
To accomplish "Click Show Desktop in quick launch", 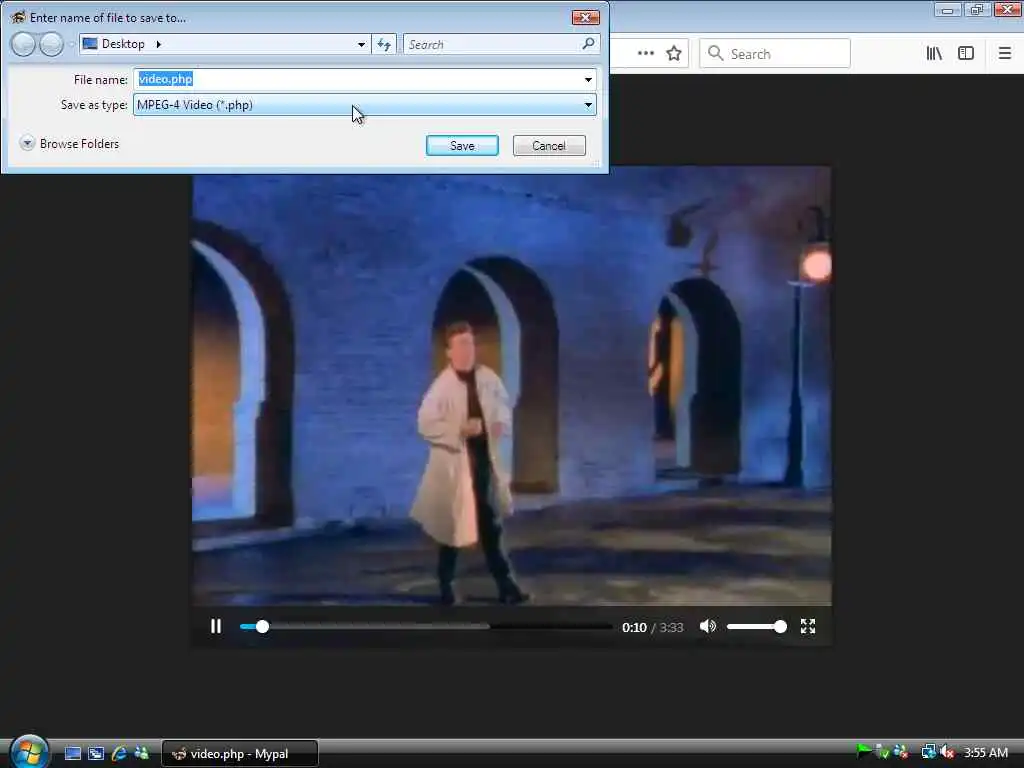I will pos(72,754).
